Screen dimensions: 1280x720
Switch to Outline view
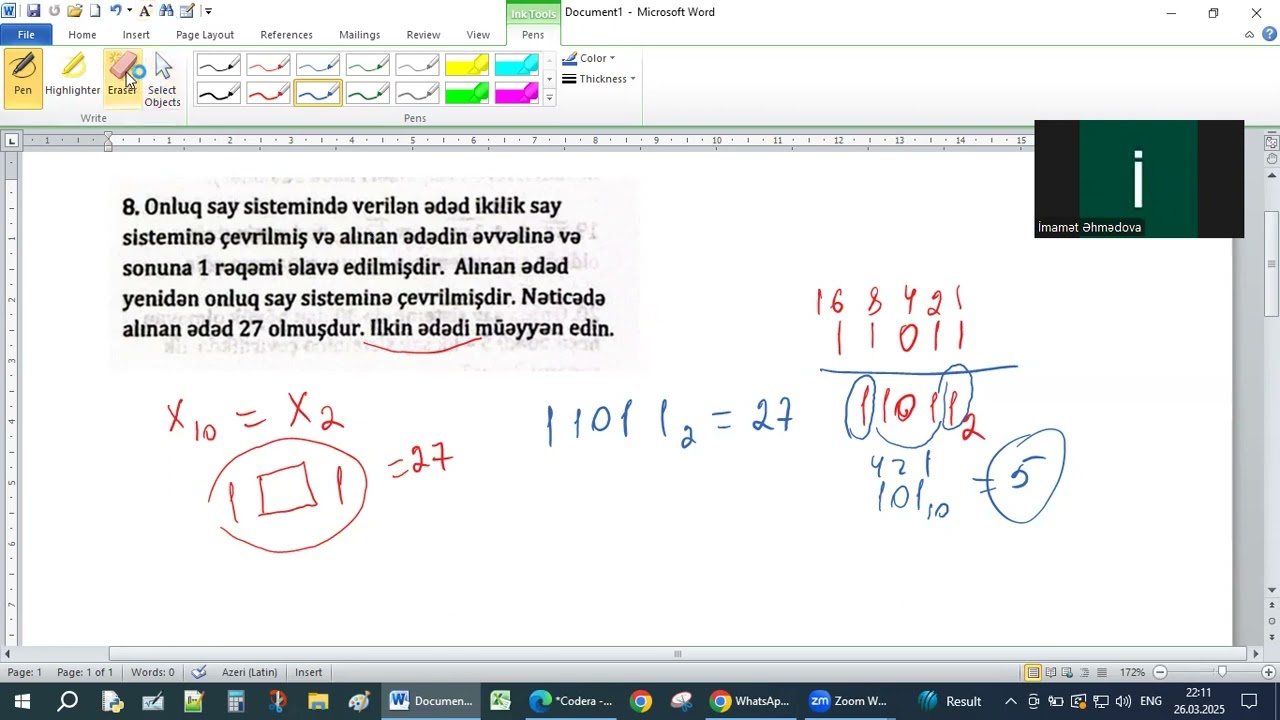[x=1085, y=672]
